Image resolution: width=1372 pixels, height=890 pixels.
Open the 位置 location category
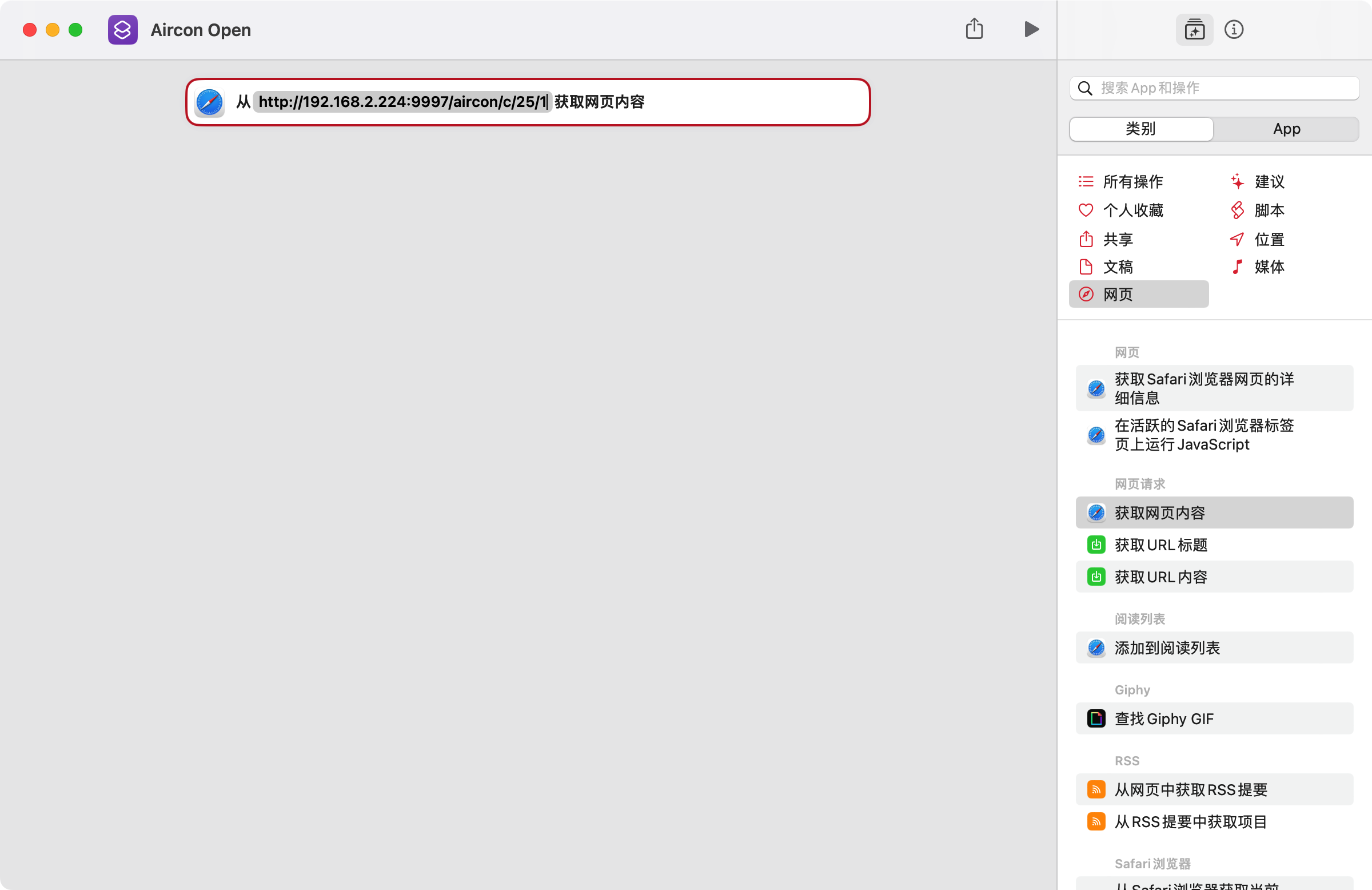point(1269,239)
